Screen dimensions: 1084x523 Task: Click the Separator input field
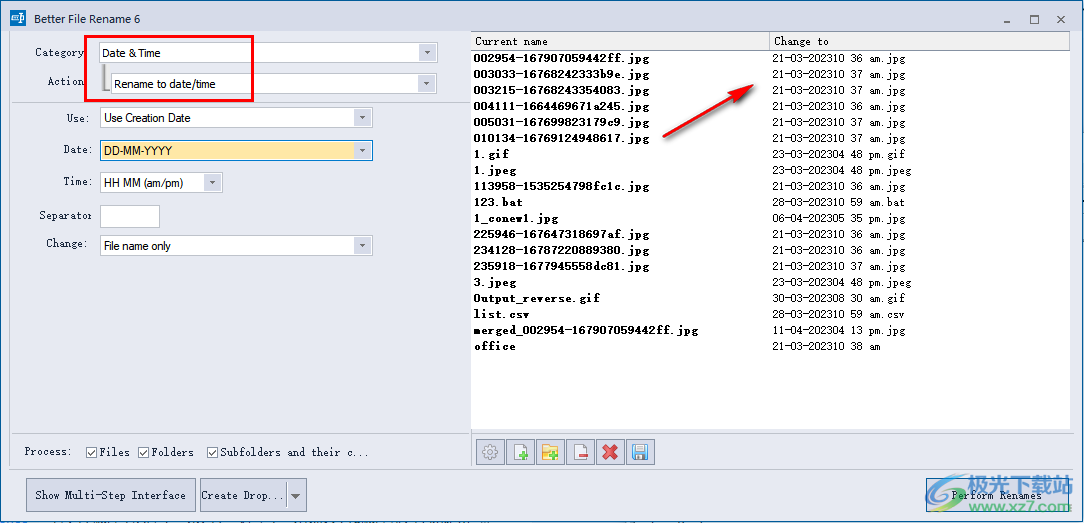pos(130,216)
